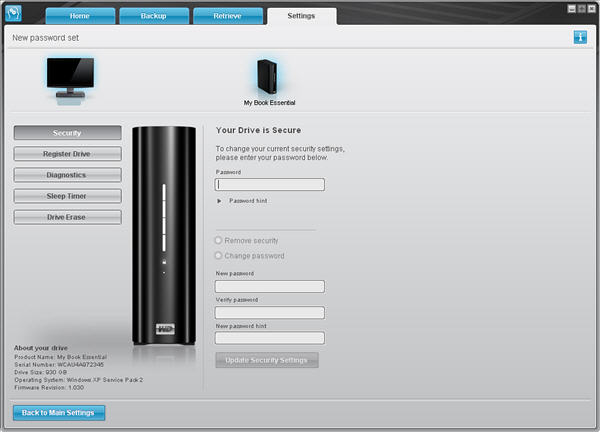
Task: Focus the Verify password field
Action: 270,313
